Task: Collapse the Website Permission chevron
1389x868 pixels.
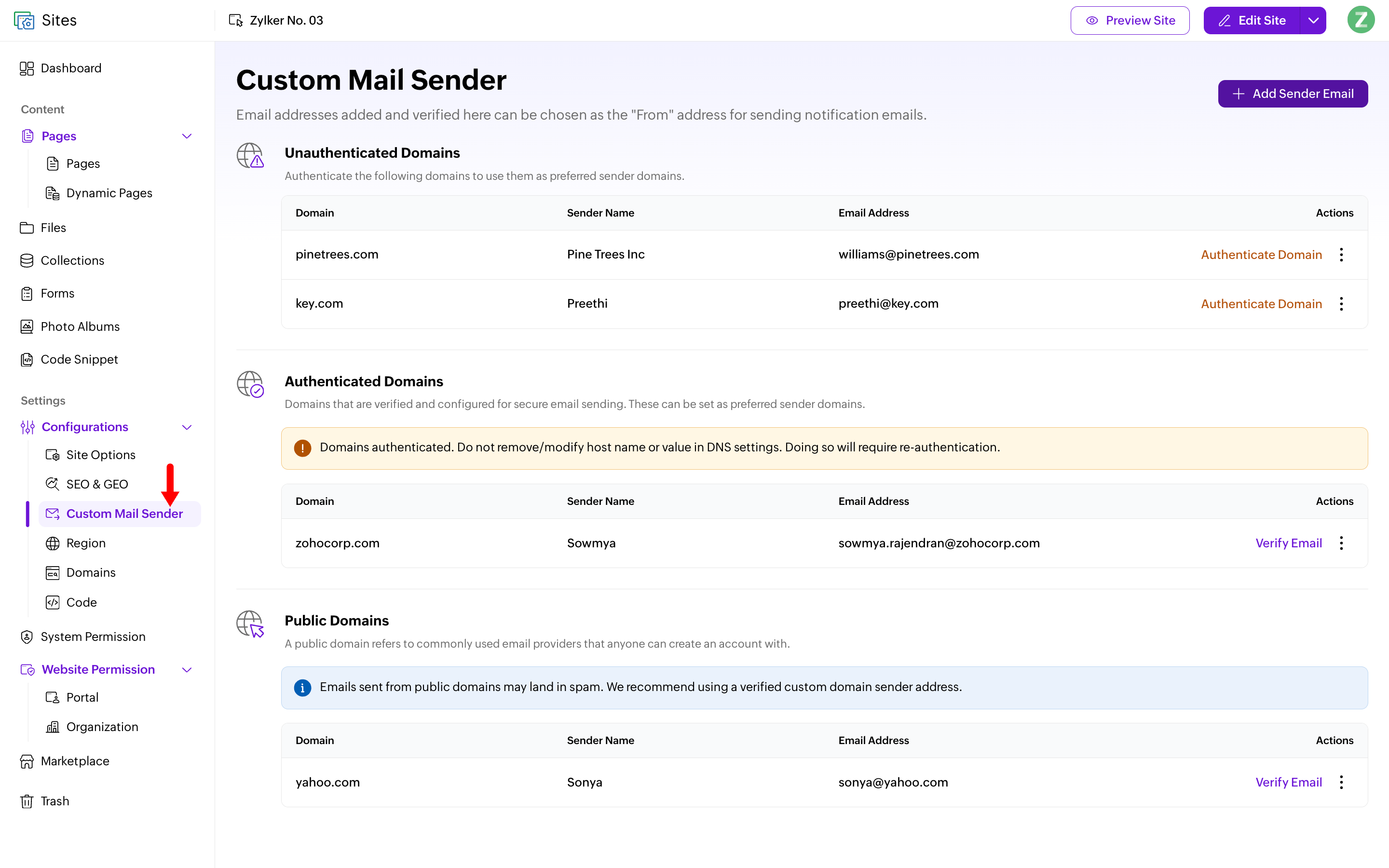Action: click(187, 670)
